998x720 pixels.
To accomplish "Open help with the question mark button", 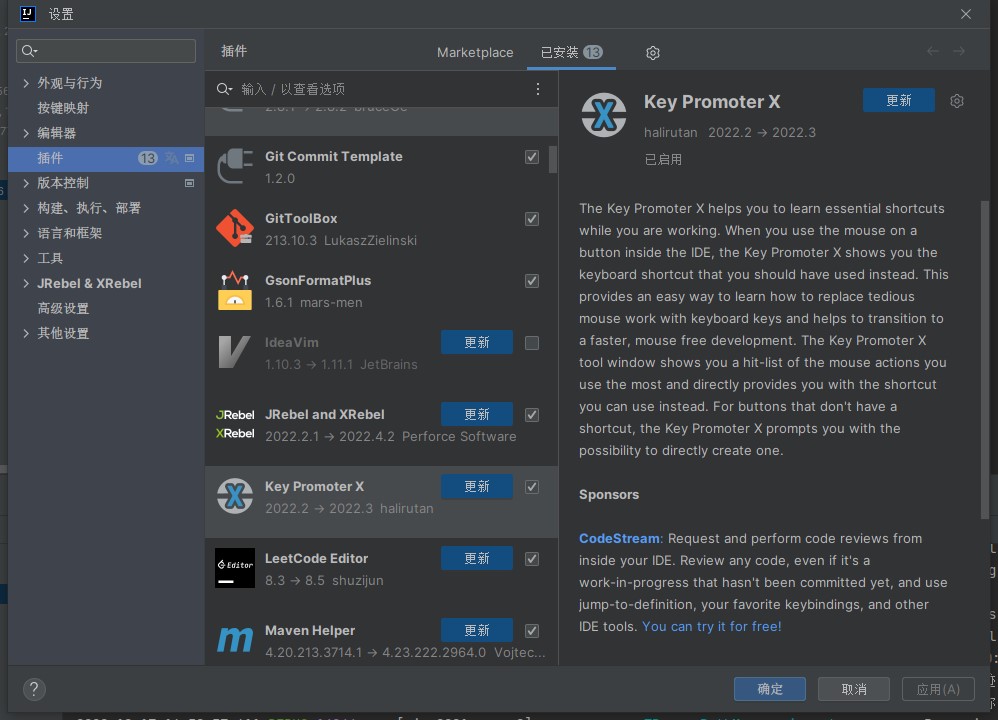I will pyautogui.click(x=34, y=689).
